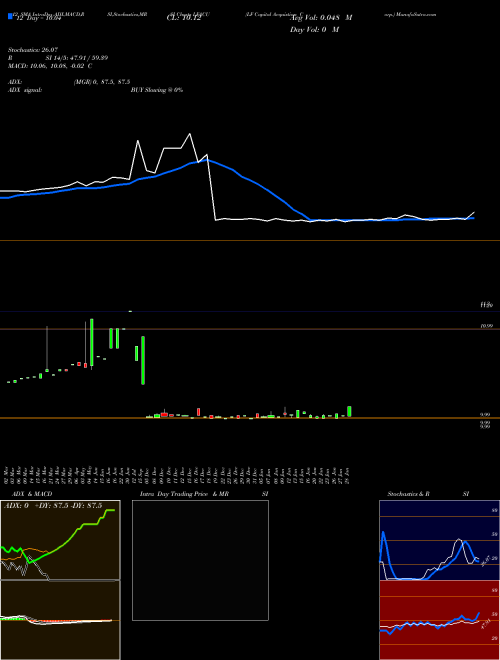Click the 'Intra Day Trading Price & MR SI' title
This screenshot has height=660, width=500.
pos(204,494)
